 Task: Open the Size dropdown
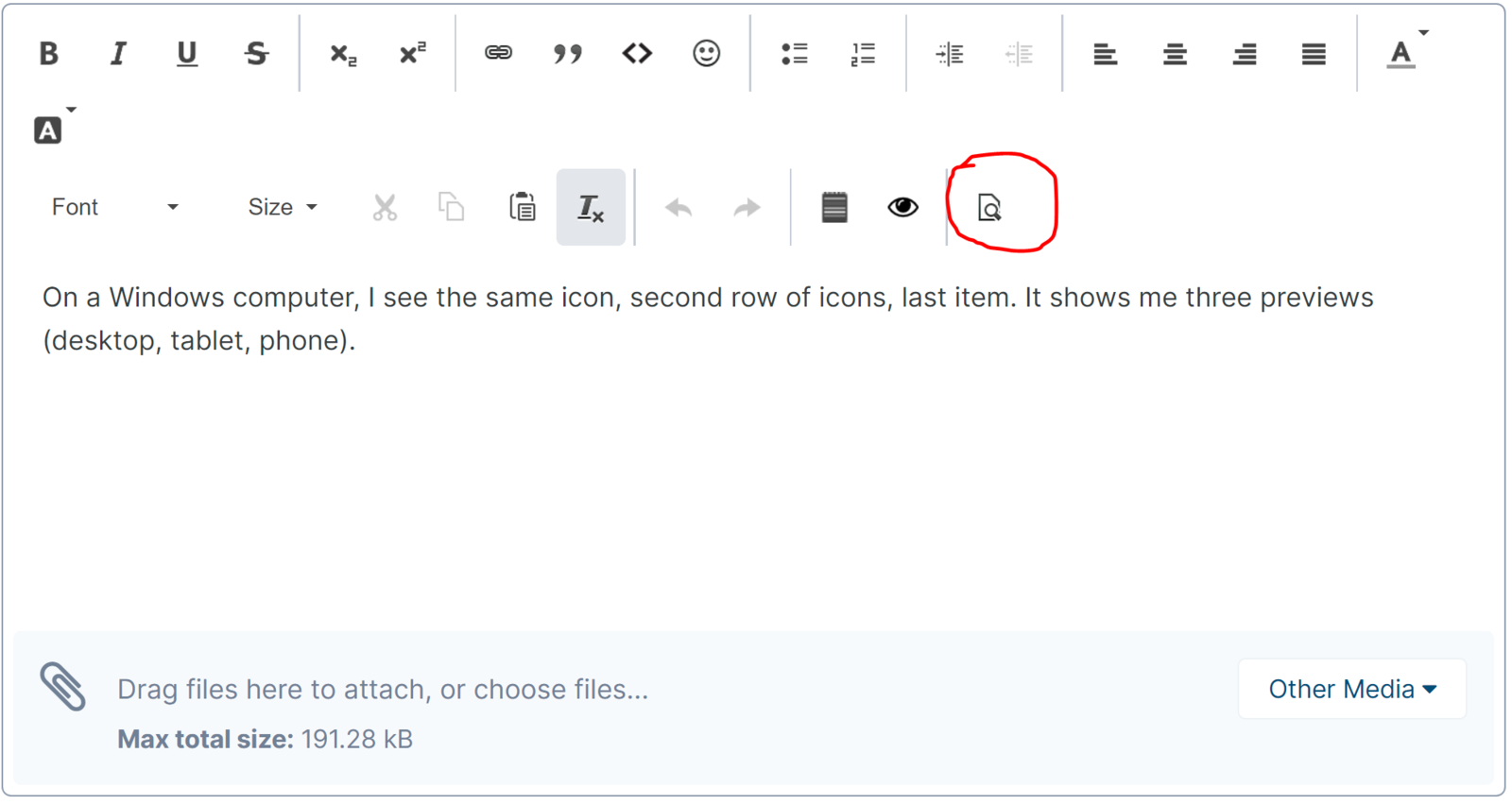tap(282, 207)
